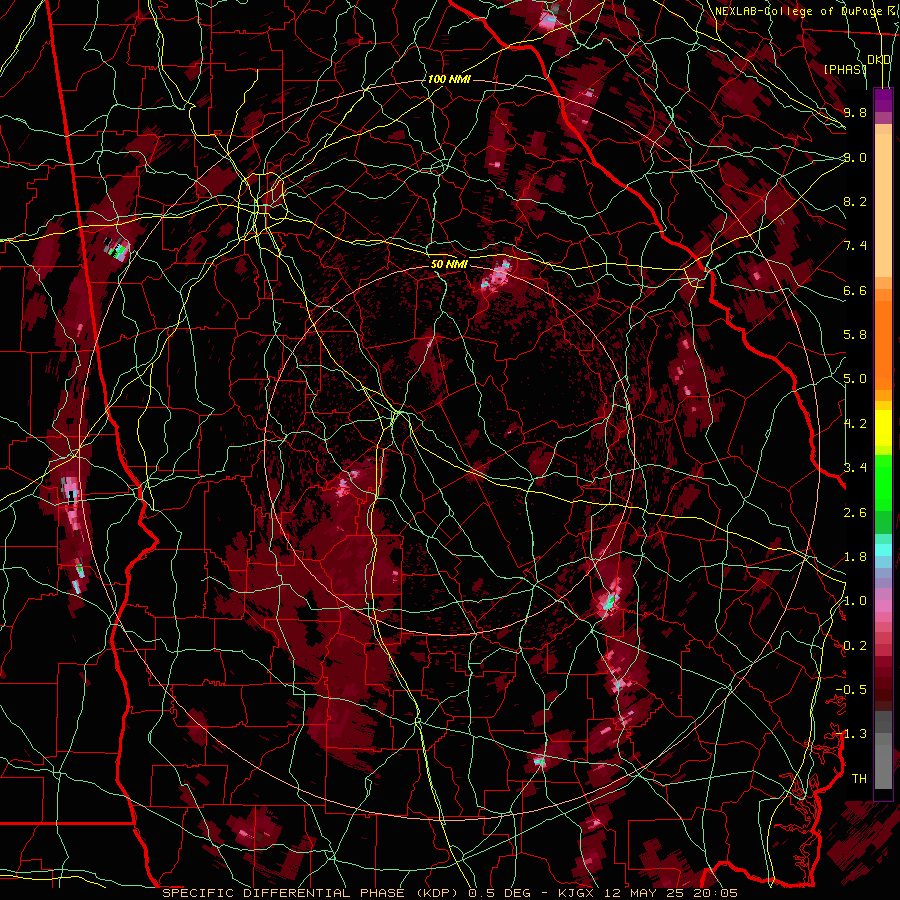The image size is (900, 900).
Task: Click the [PHAS] legend label
Action: pyautogui.click(x=845, y=69)
